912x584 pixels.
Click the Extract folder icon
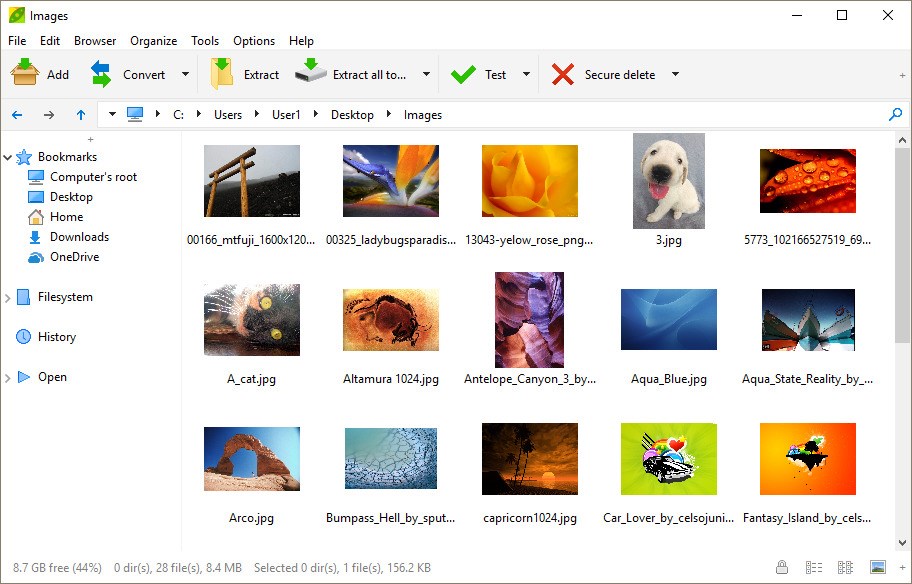coord(222,74)
